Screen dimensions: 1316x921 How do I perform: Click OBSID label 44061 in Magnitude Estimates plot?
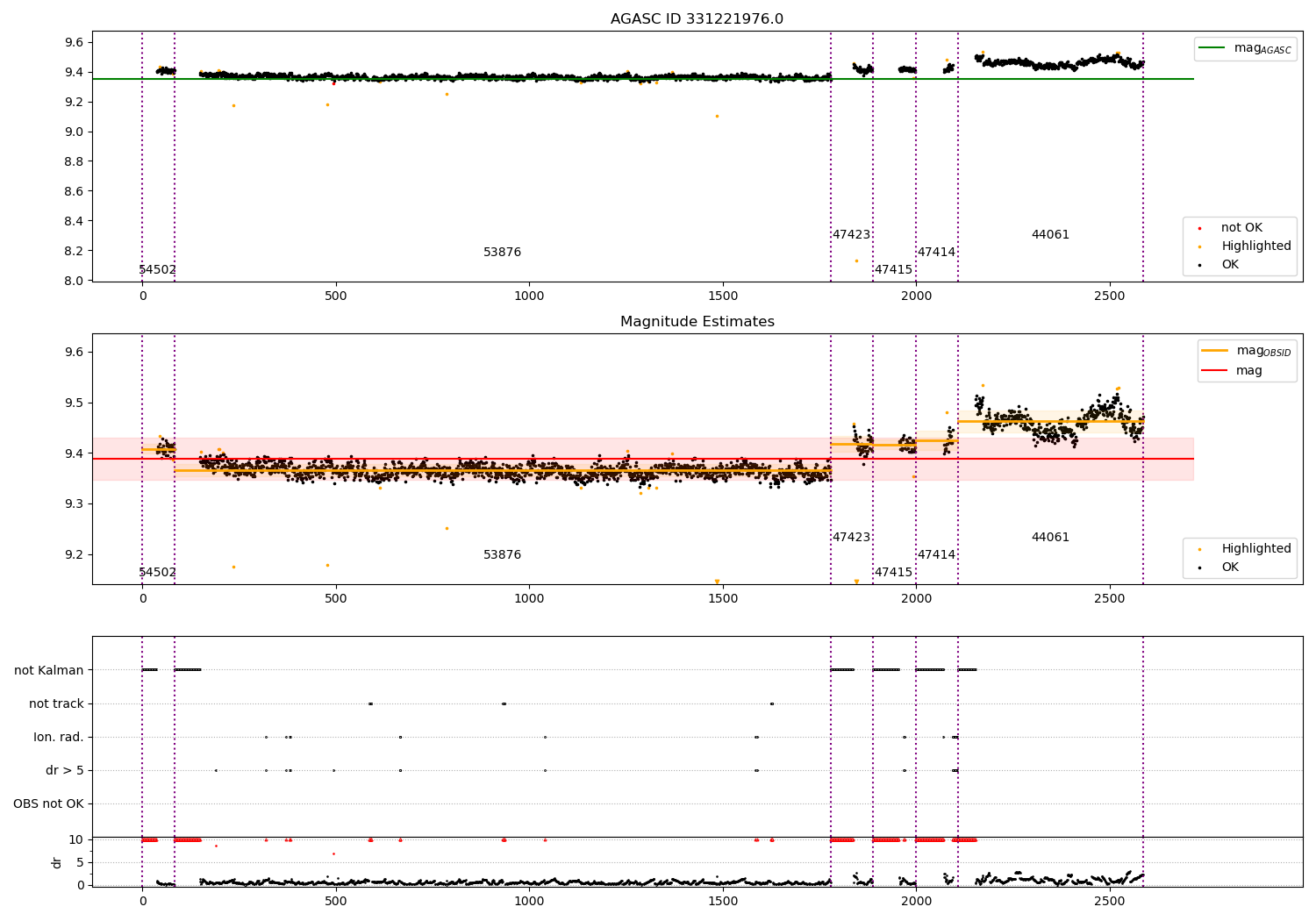[x=1050, y=538]
